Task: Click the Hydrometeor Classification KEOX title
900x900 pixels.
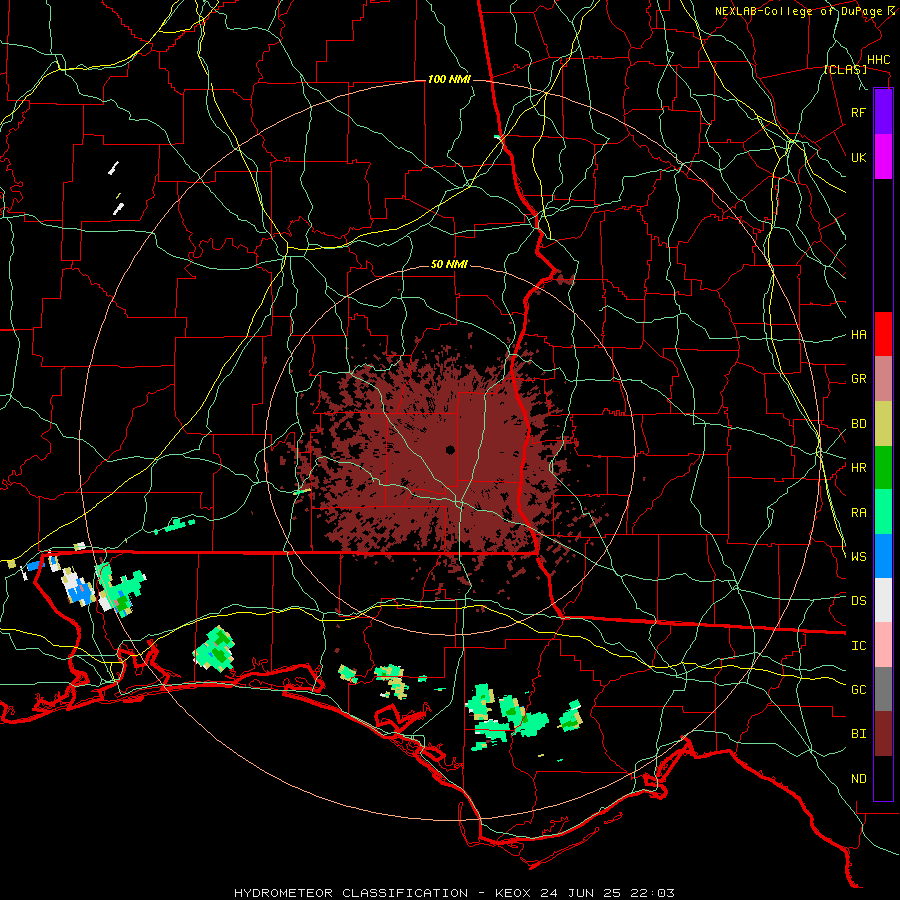Action: 454,893
